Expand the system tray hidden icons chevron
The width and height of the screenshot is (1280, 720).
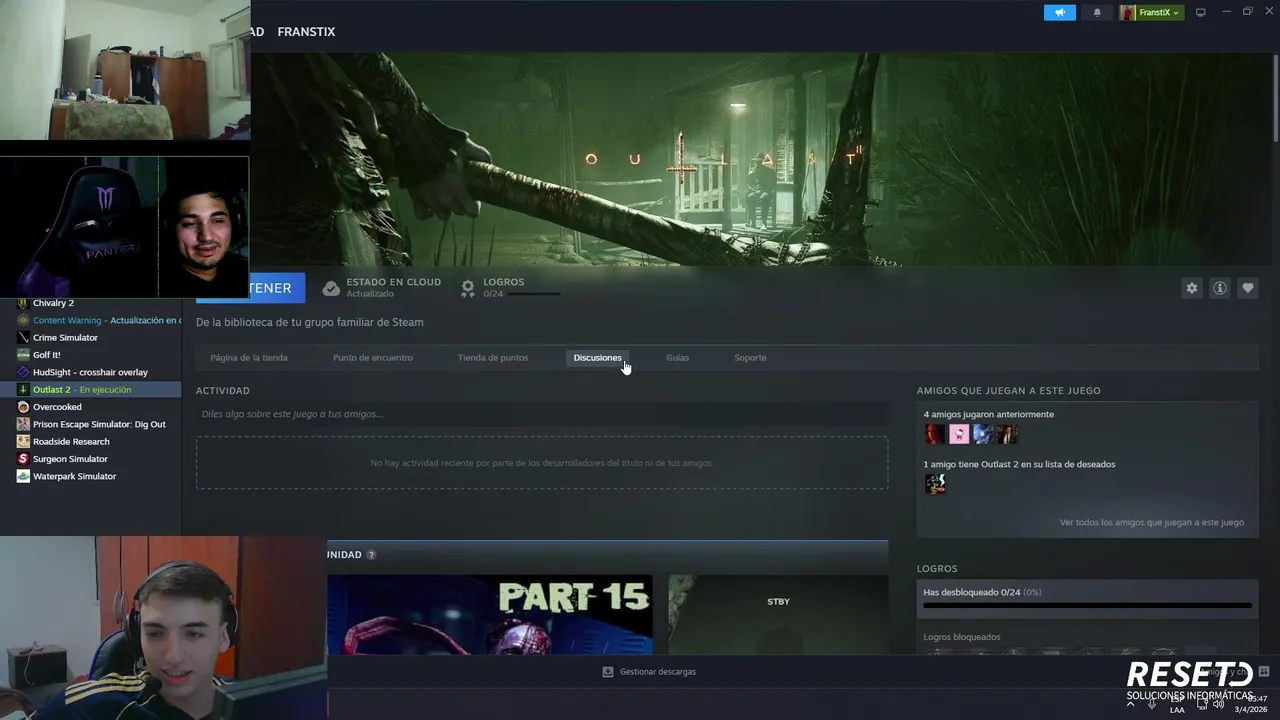(x=1131, y=704)
